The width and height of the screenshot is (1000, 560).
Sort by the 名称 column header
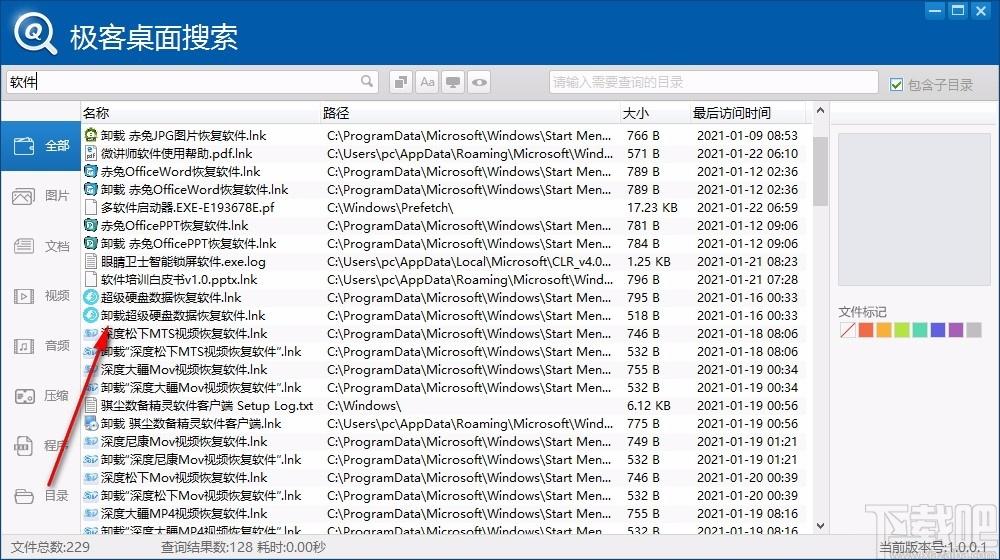click(200, 113)
